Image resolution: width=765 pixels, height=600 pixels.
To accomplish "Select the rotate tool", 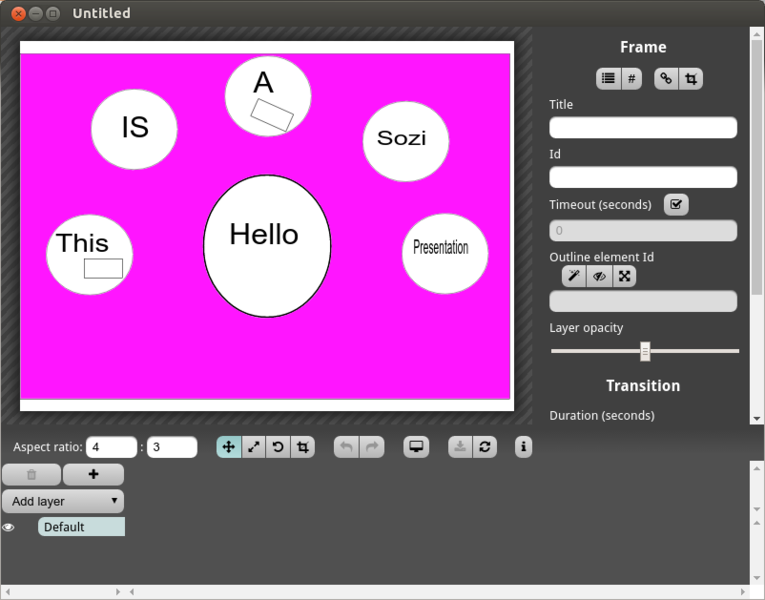I will click(278, 447).
